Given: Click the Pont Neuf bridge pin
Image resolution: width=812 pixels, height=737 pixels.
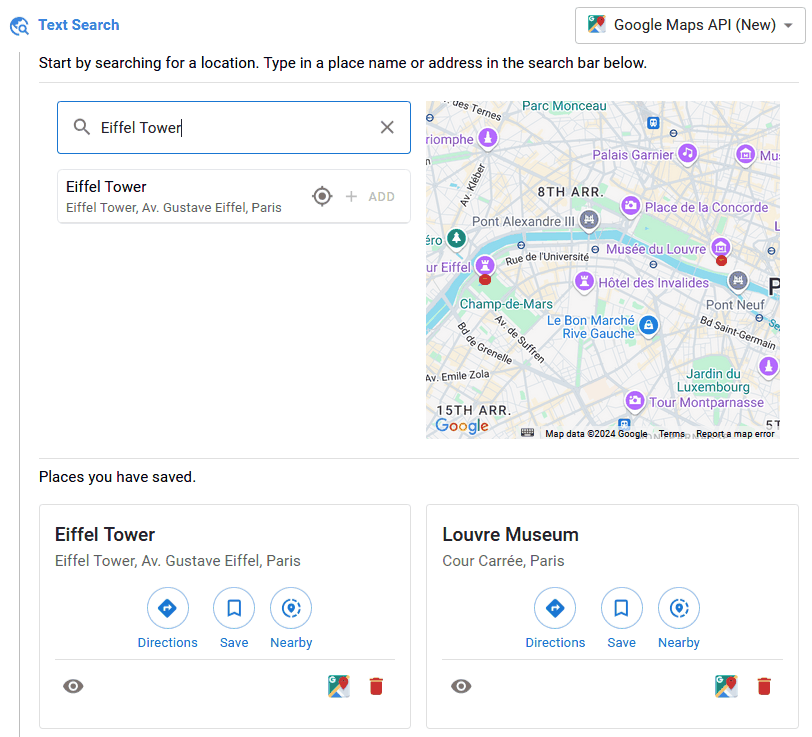Looking at the screenshot, I should [738, 281].
